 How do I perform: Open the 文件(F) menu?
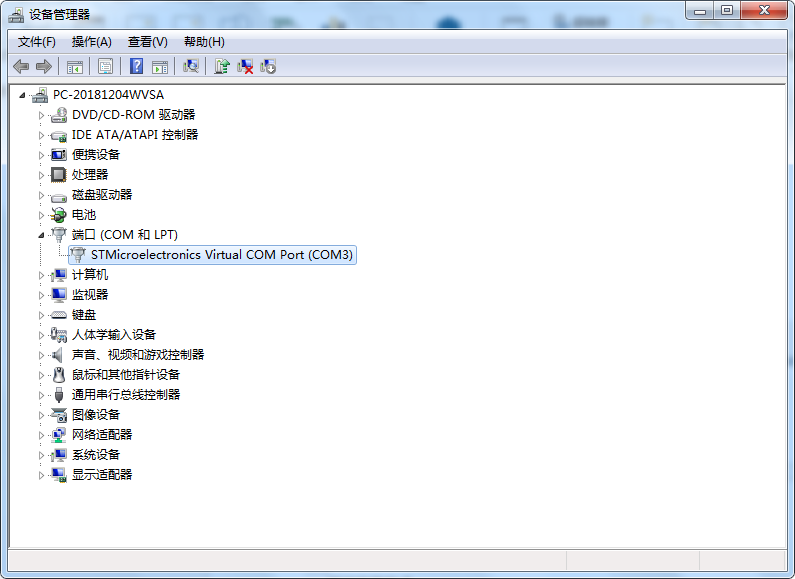tap(37, 42)
